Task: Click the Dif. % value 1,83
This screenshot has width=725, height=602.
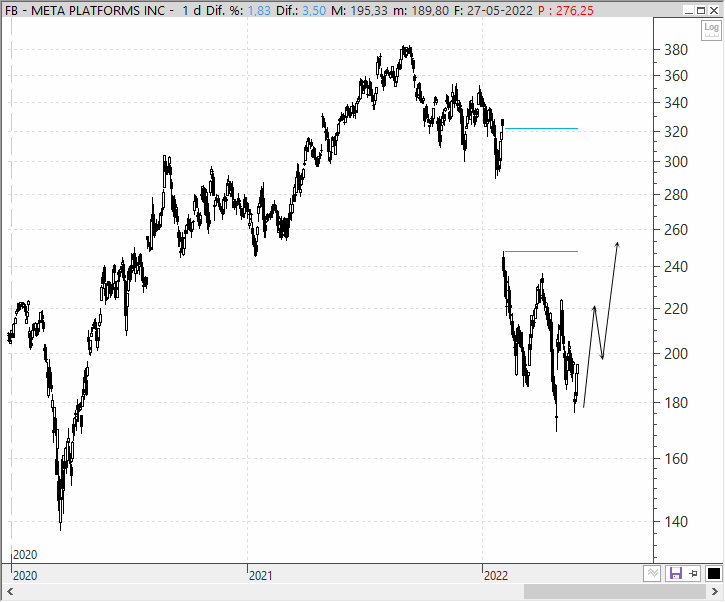Action: click(x=259, y=10)
